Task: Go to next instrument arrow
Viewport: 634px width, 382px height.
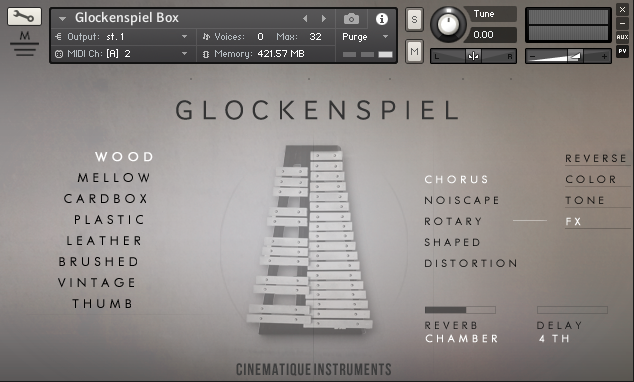Action: pyautogui.click(x=323, y=19)
